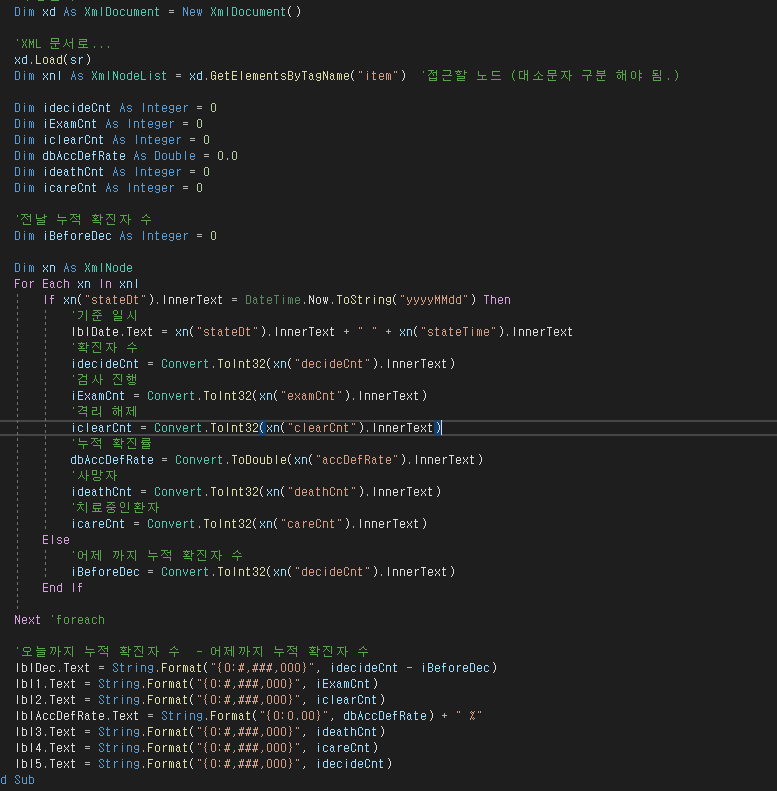
Task: Click the "{0:0.00}" format string
Action: [x=294, y=716]
